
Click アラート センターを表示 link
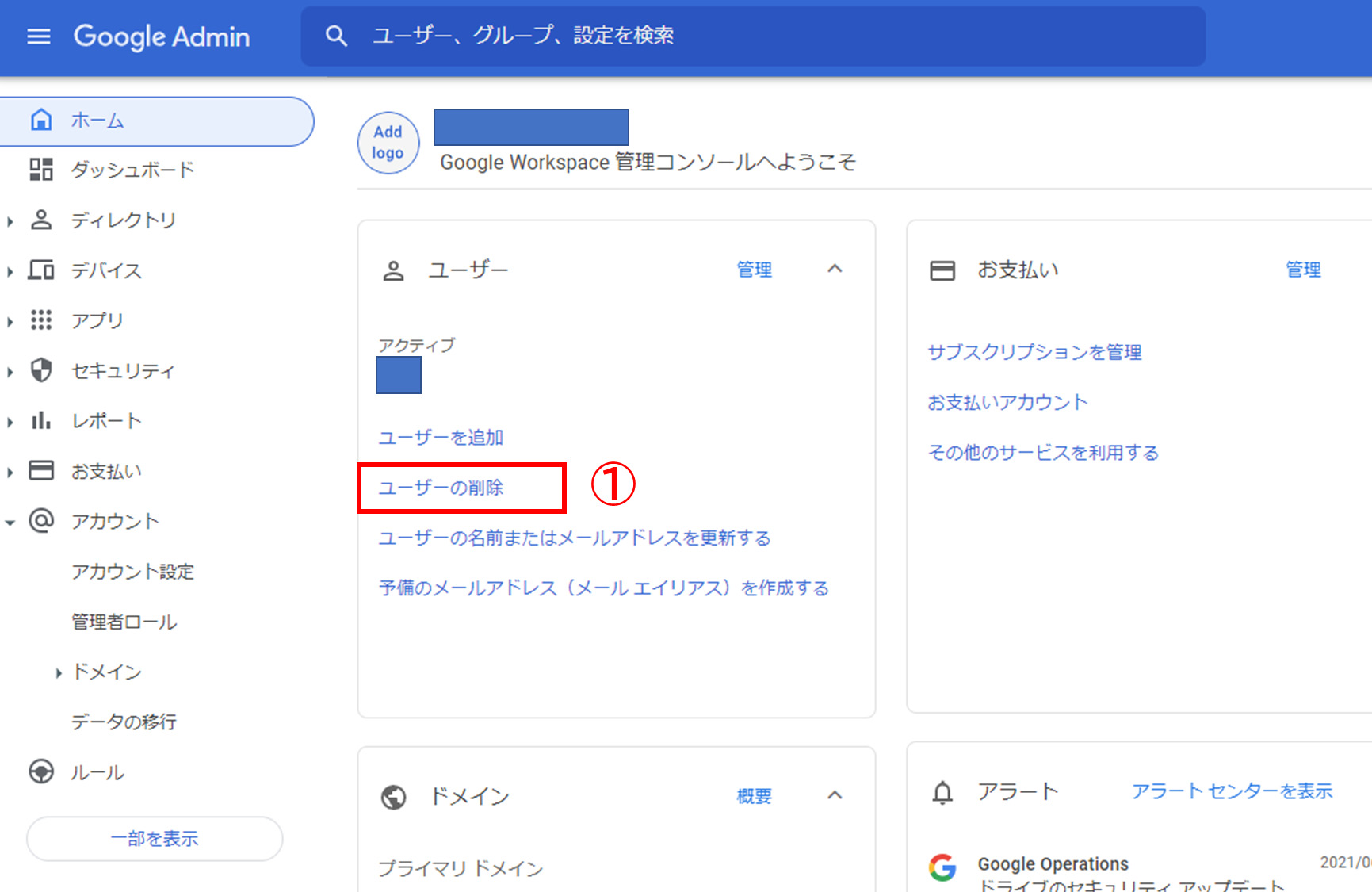pyautogui.click(x=1232, y=791)
